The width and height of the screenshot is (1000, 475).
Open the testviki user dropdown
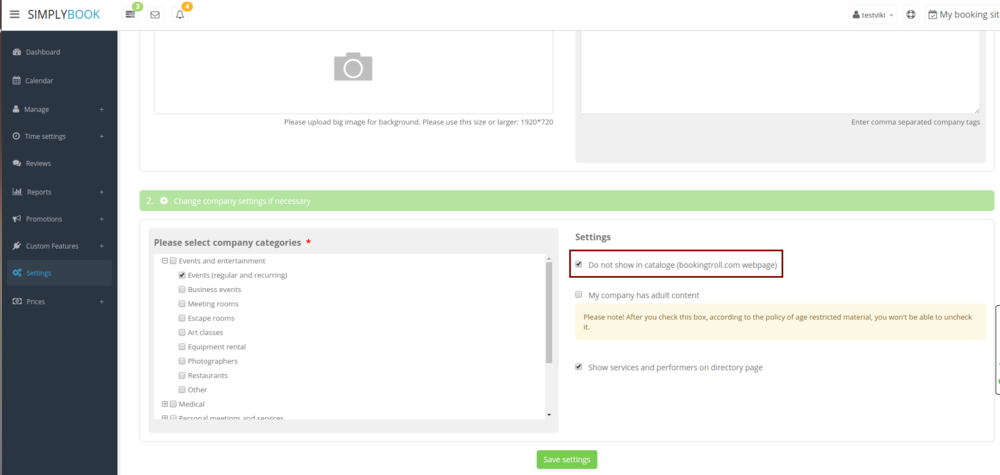tap(872, 15)
